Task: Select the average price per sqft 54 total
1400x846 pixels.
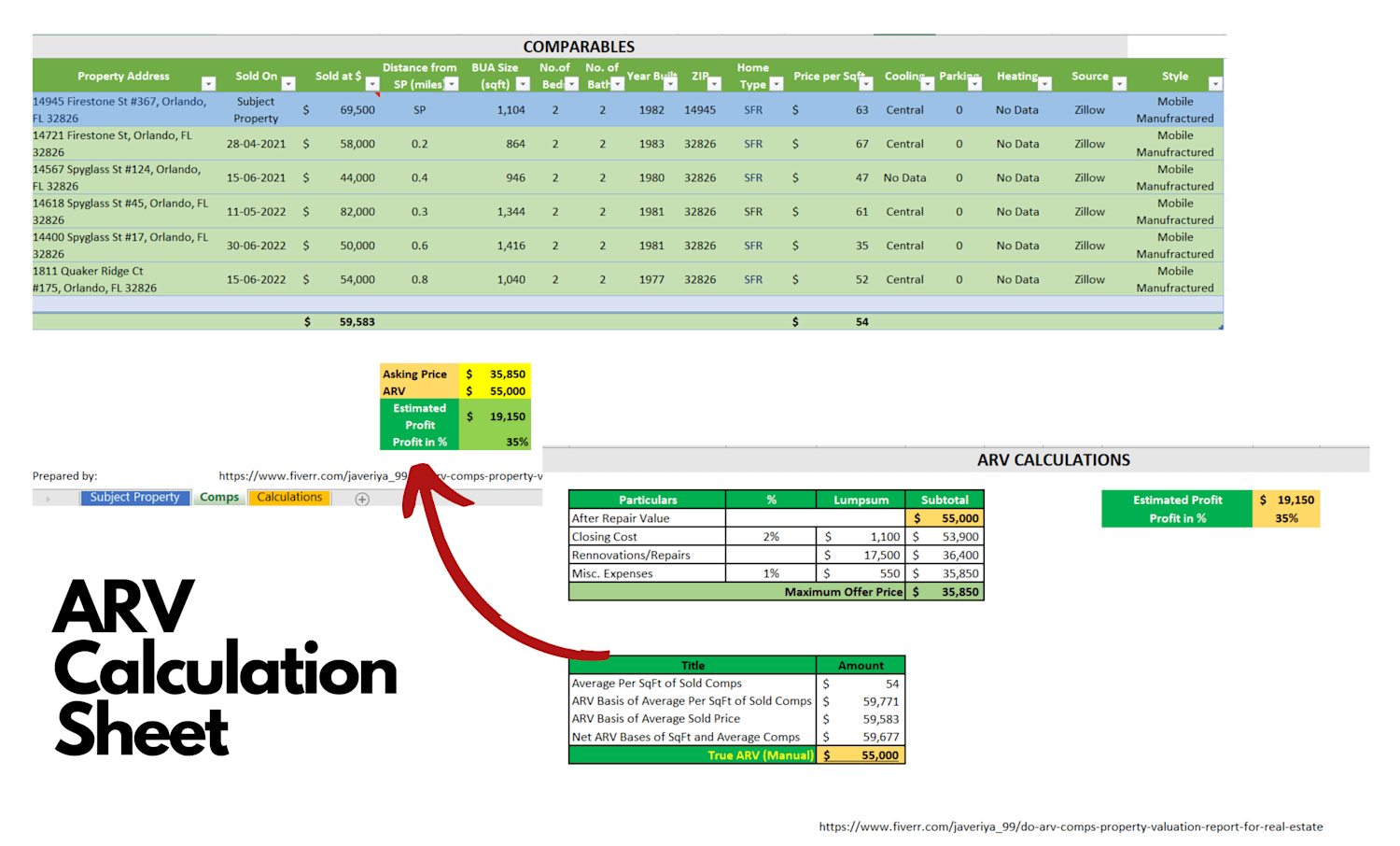Action: (831, 322)
